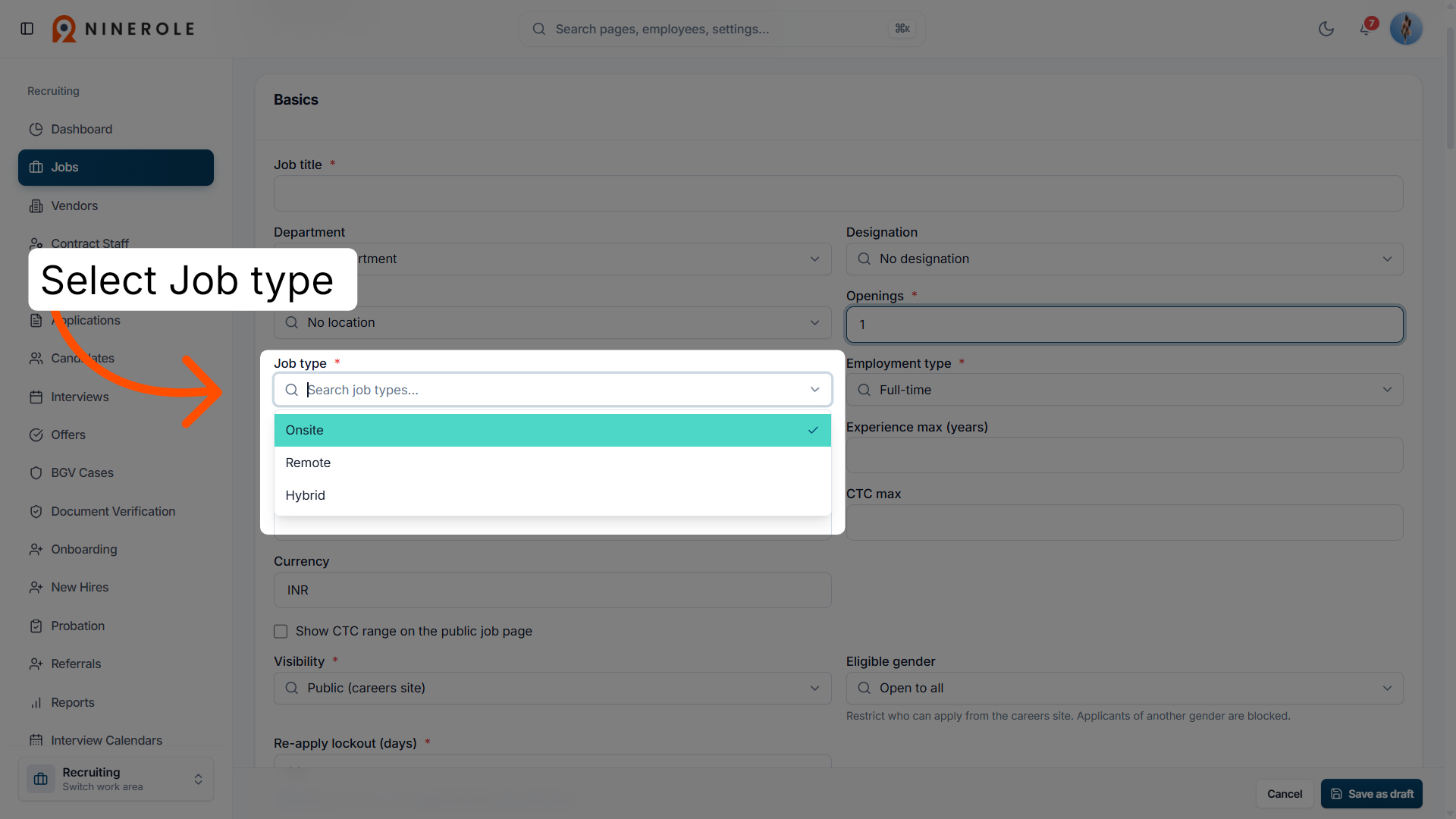Screen dimensions: 1456x819
Task: Click Cancel button
Action: click(x=1285, y=794)
